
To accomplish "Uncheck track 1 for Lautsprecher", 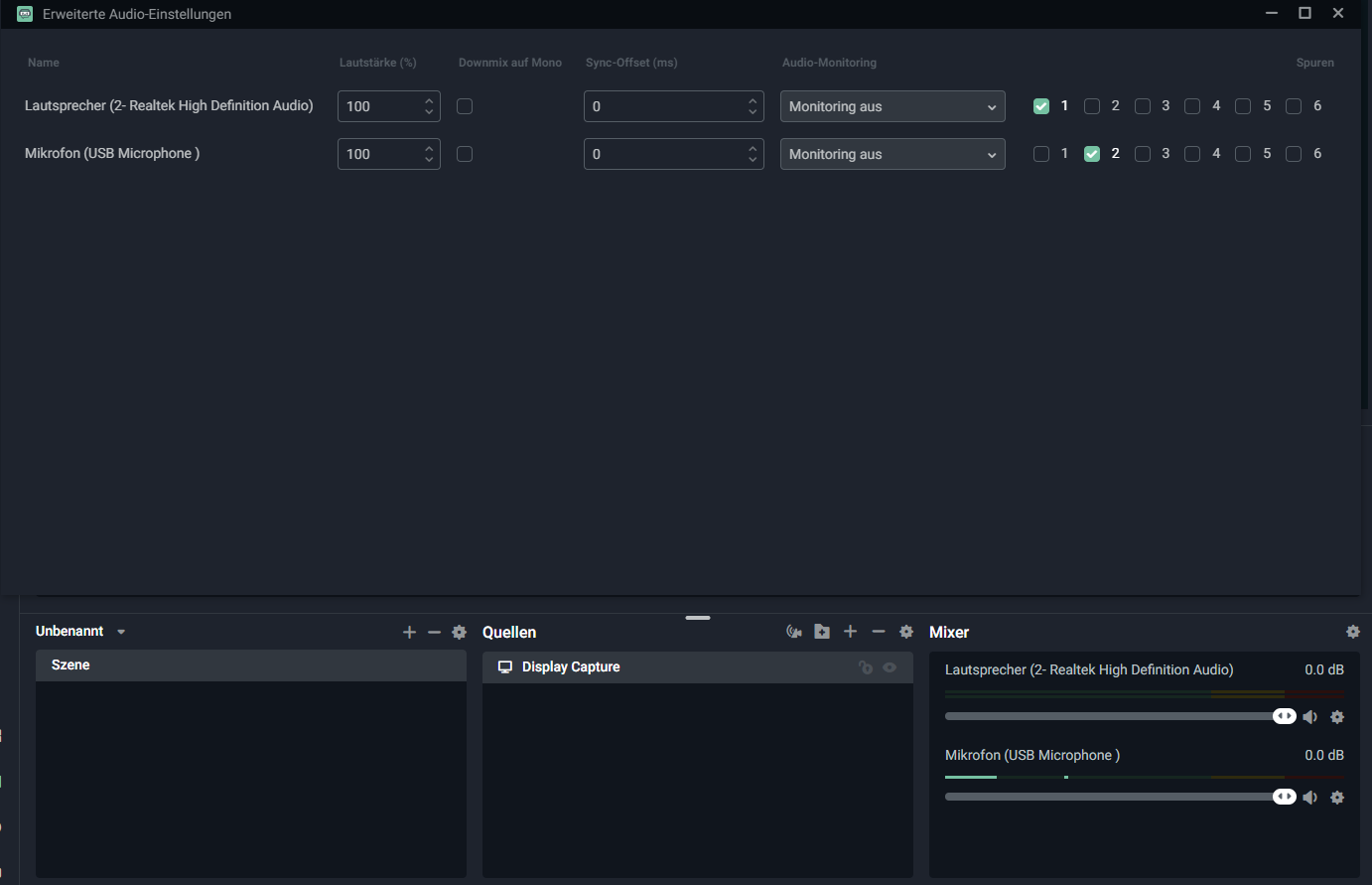I will click(1041, 106).
